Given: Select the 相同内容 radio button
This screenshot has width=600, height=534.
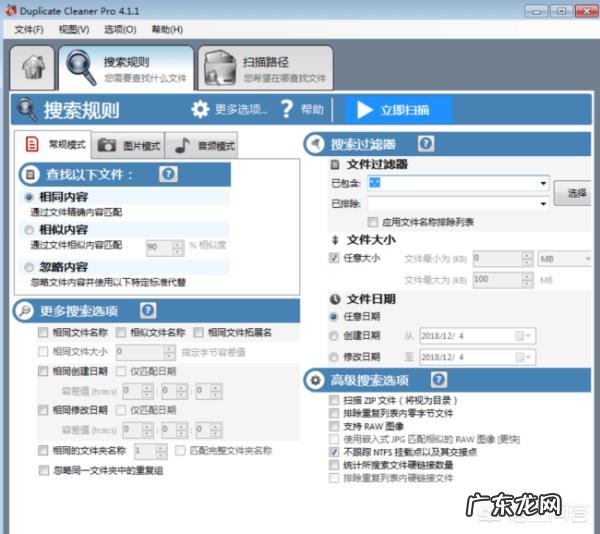Looking at the screenshot, I should tap(29, 197).
